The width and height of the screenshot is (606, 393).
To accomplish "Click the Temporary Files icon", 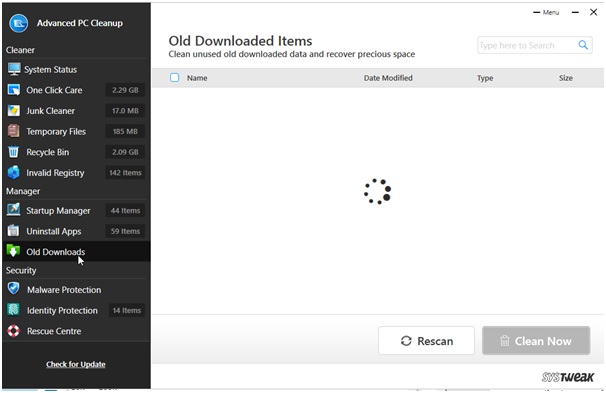I will coord(14,131).
